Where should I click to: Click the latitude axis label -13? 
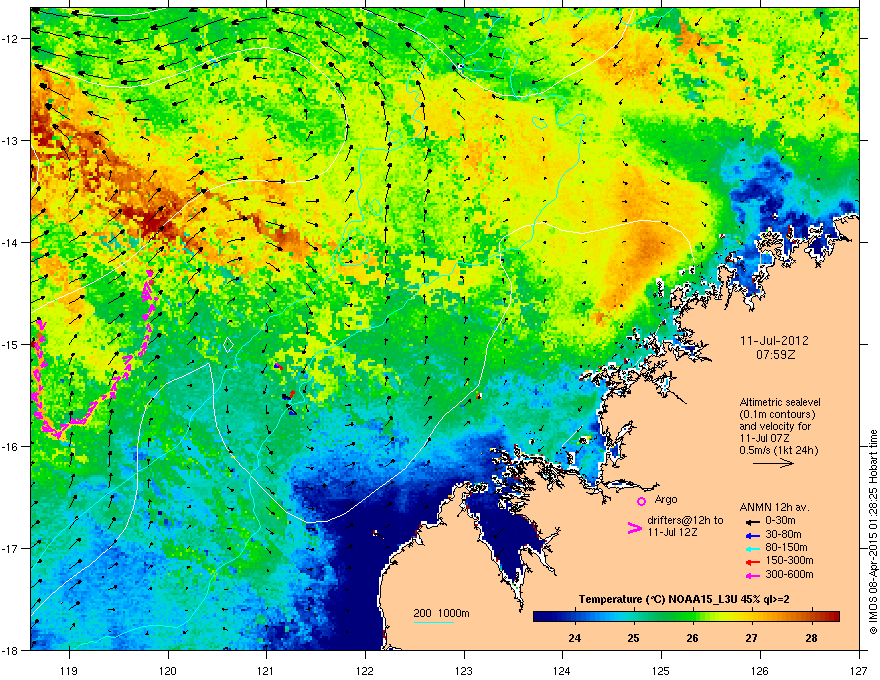pos(11,141)
